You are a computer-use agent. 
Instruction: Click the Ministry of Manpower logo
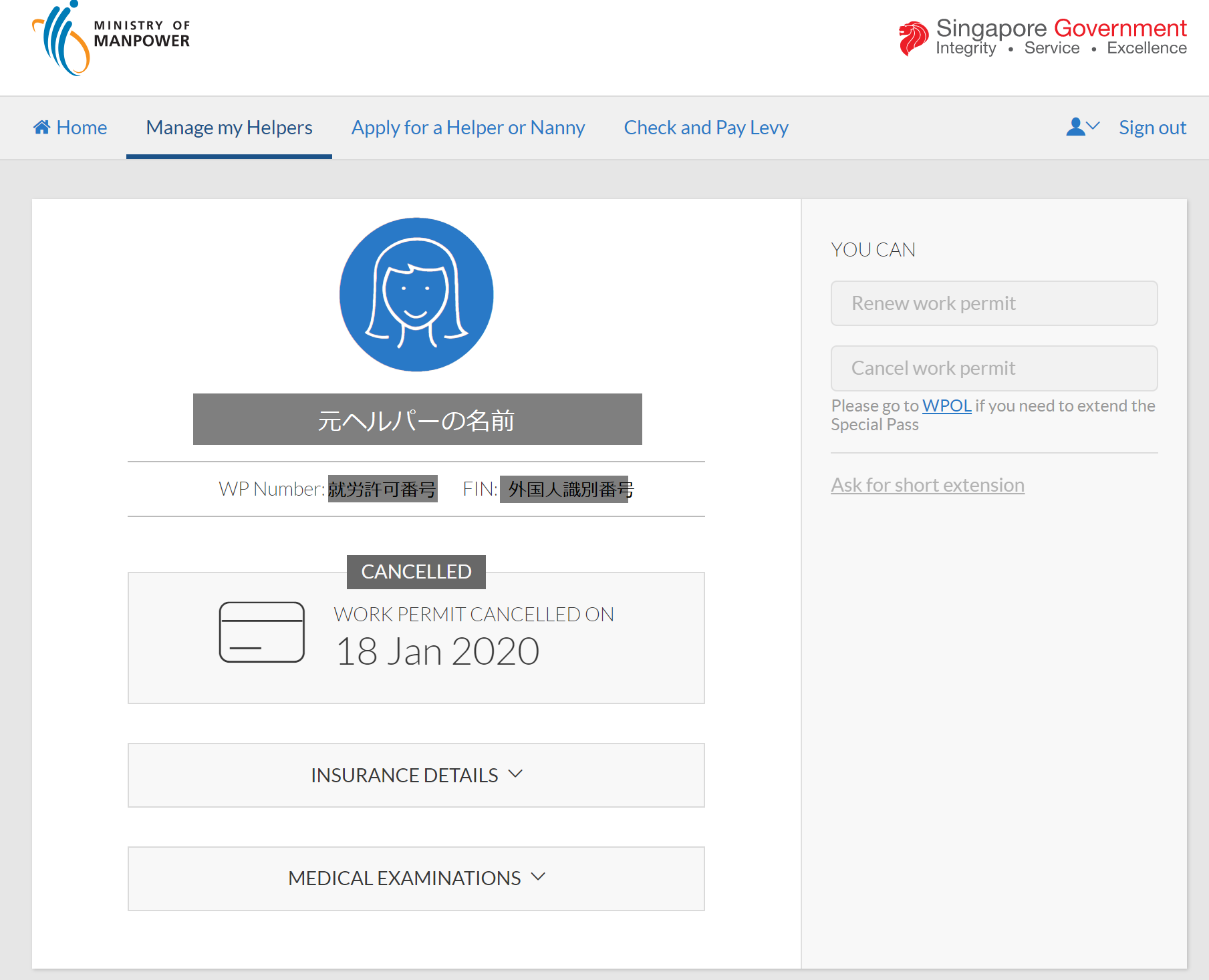pyautogui.click(x=111, y=38)
